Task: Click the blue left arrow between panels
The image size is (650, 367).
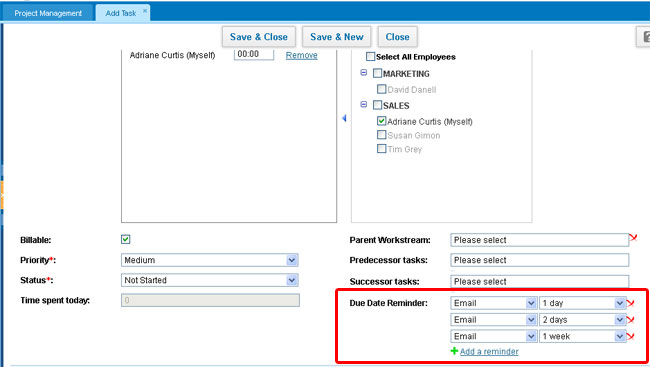Action: pyautogui.click(x=344, y=119)
